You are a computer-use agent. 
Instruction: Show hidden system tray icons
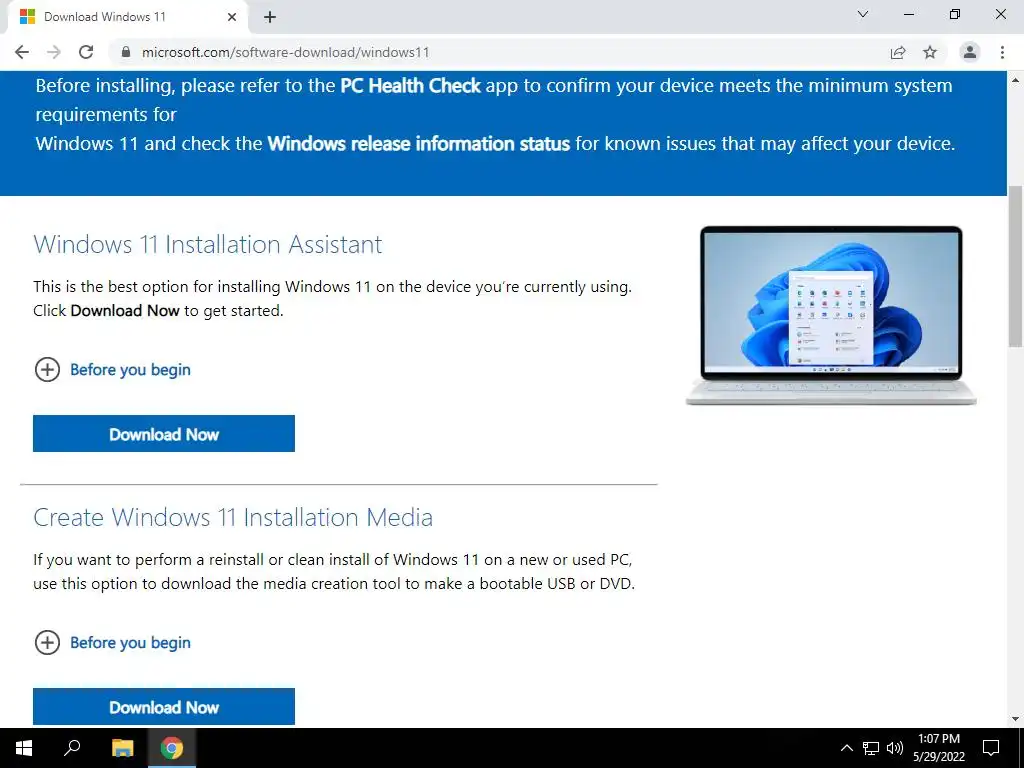pyautogui.click(x=846, y=748)
